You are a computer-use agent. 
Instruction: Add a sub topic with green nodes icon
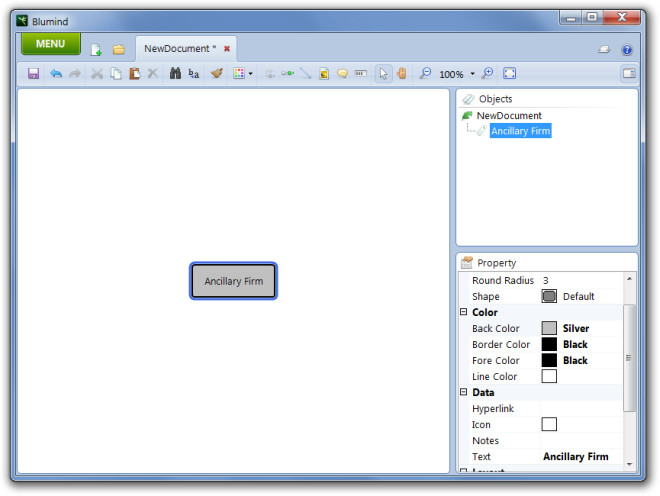tap(287, 74)
